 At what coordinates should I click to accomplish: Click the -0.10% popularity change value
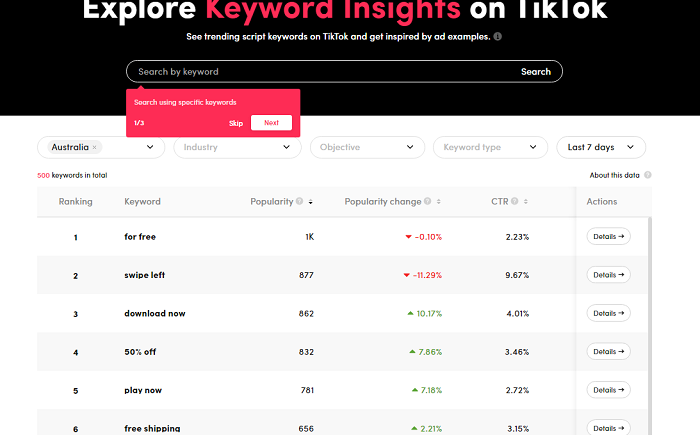point(428,237)
